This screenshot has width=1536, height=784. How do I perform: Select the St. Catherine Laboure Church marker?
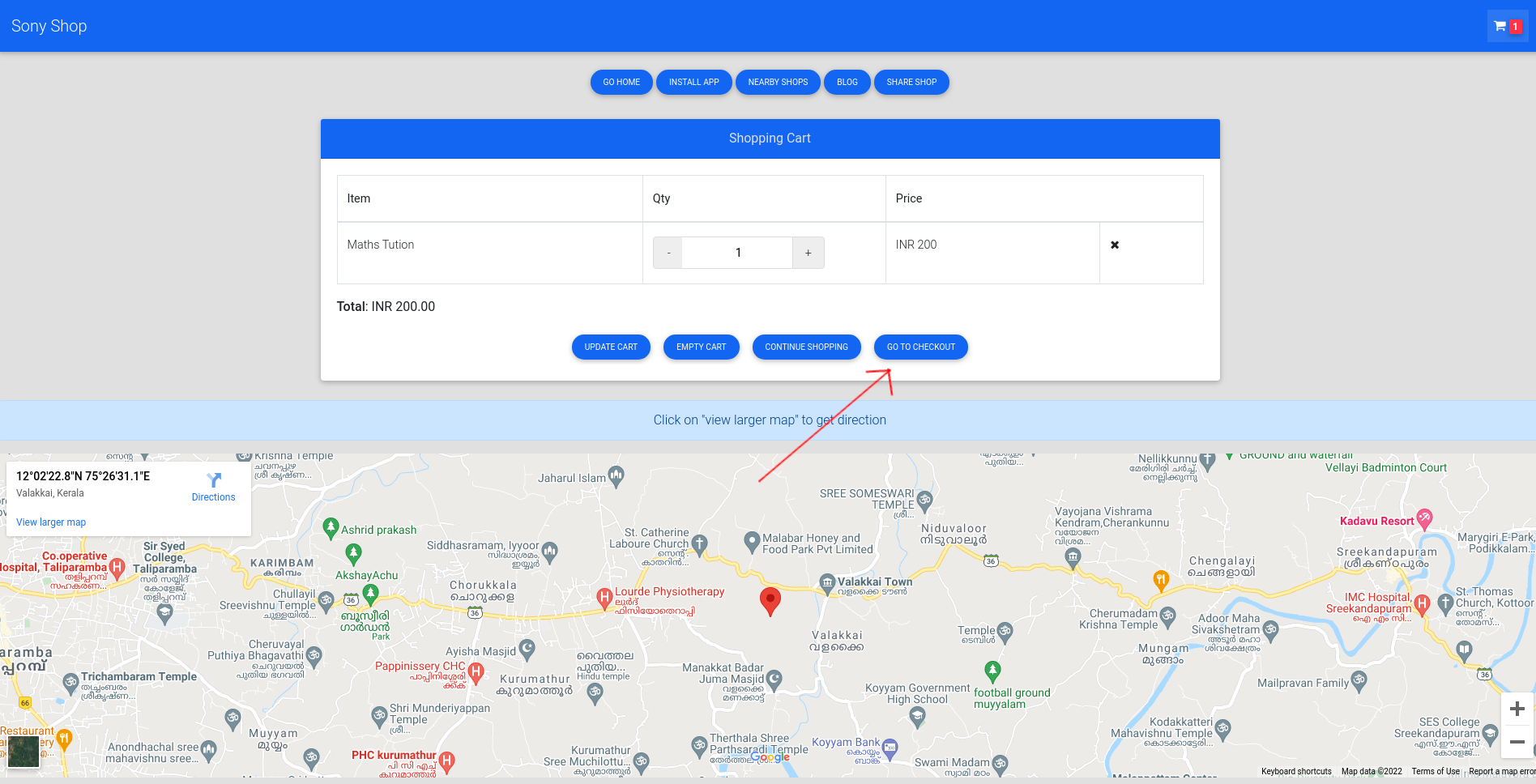(700, 543)
